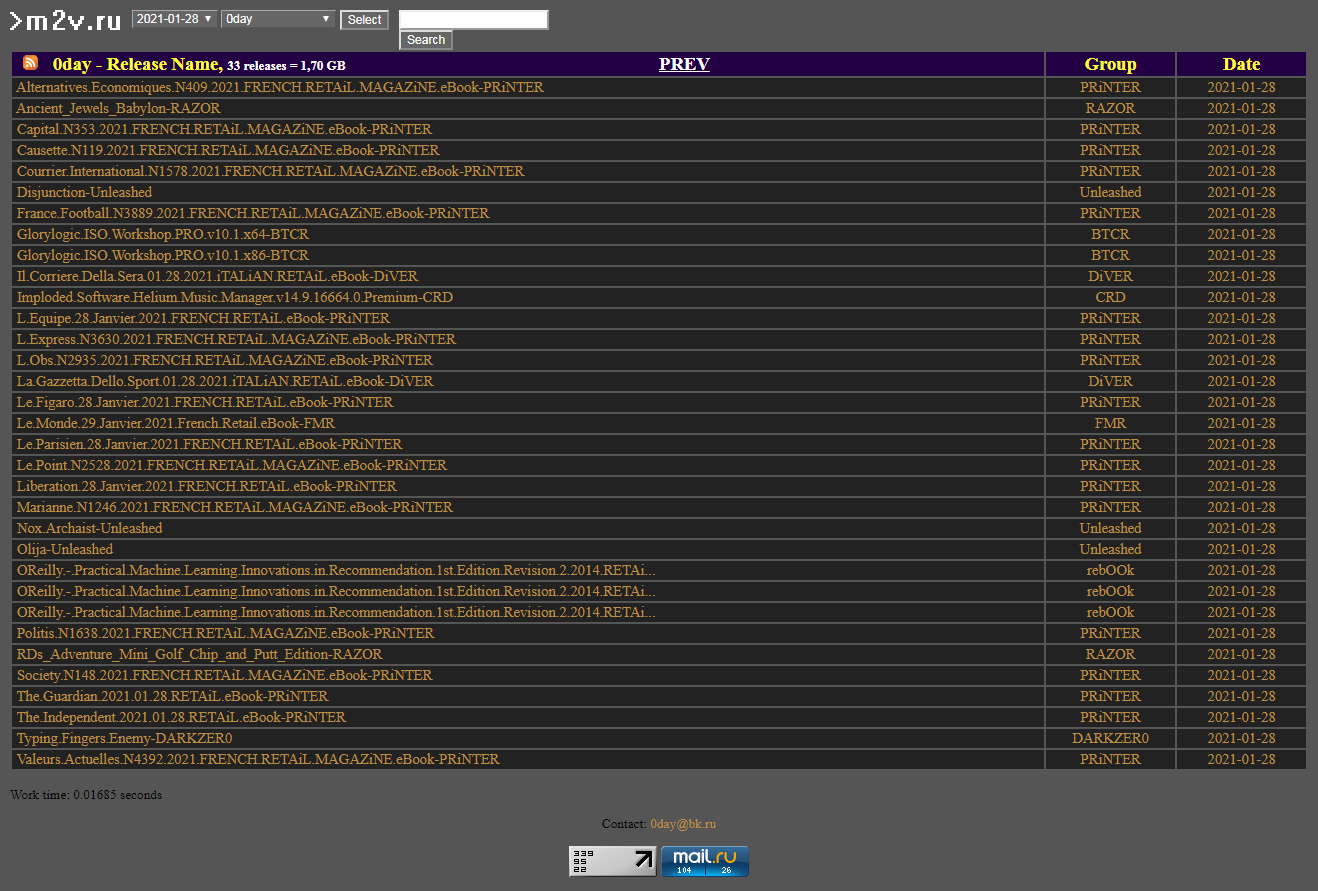Click the CRD group link
This screenshot has height=891, width=1318.
[1110, 297]
